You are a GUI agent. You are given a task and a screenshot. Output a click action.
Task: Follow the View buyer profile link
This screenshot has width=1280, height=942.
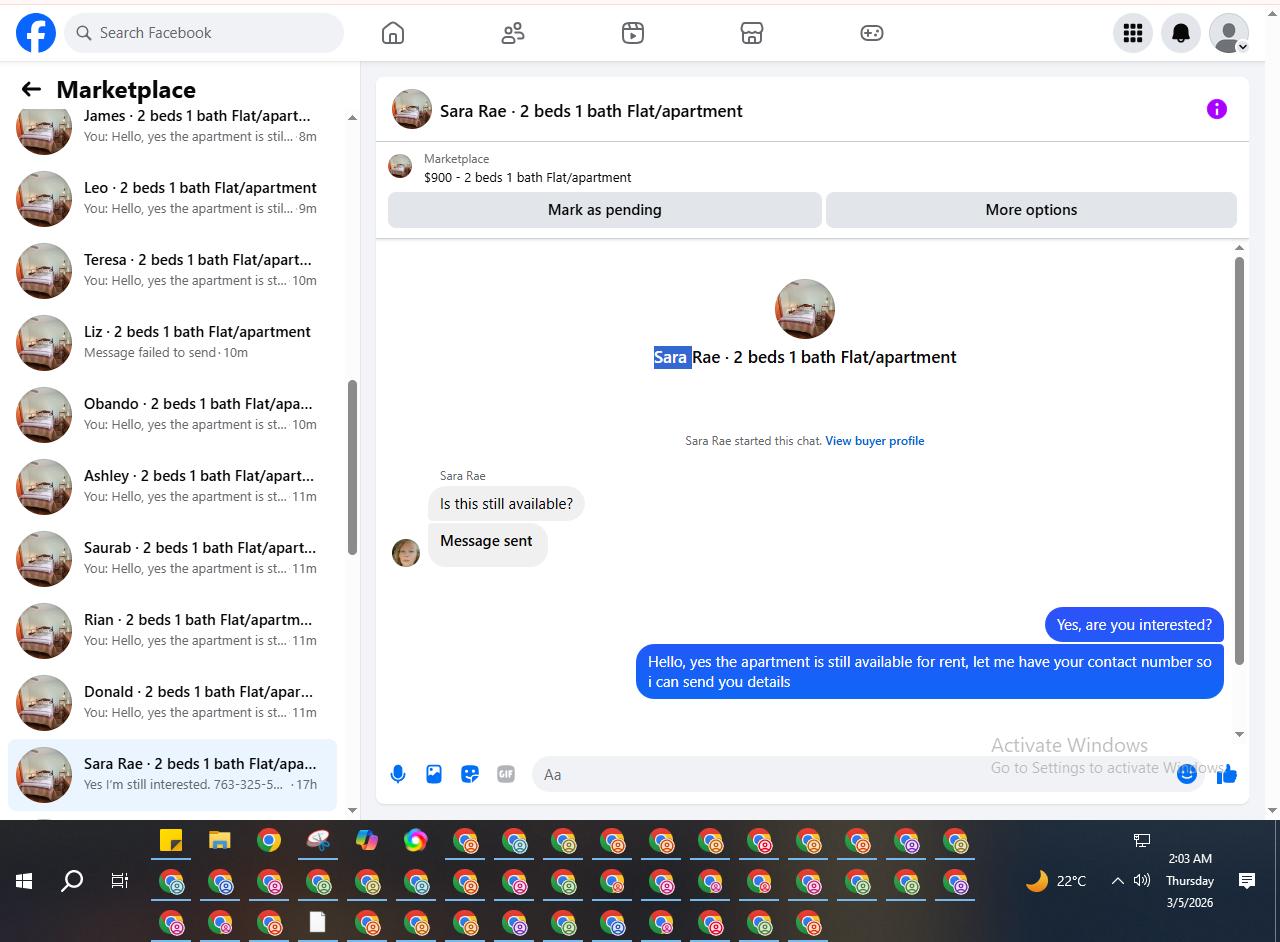point(875,441)
